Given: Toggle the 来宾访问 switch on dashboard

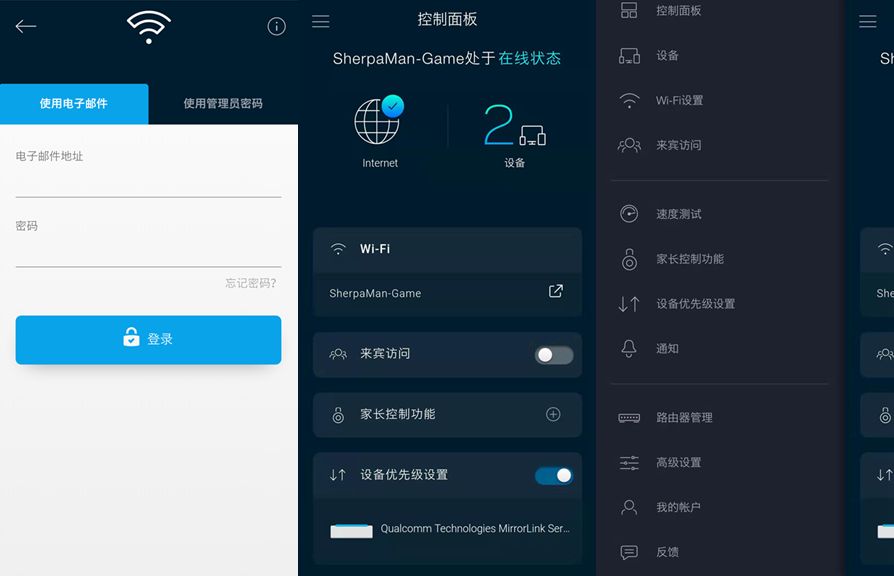Looking at the screenshot, I should (554, 355).
